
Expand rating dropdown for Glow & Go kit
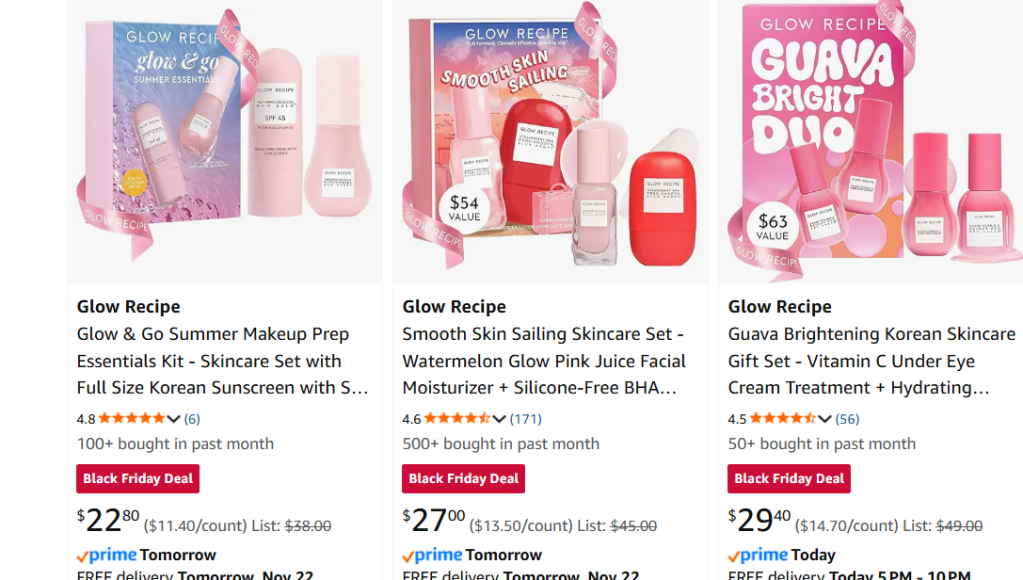click(x=174, y=419)
